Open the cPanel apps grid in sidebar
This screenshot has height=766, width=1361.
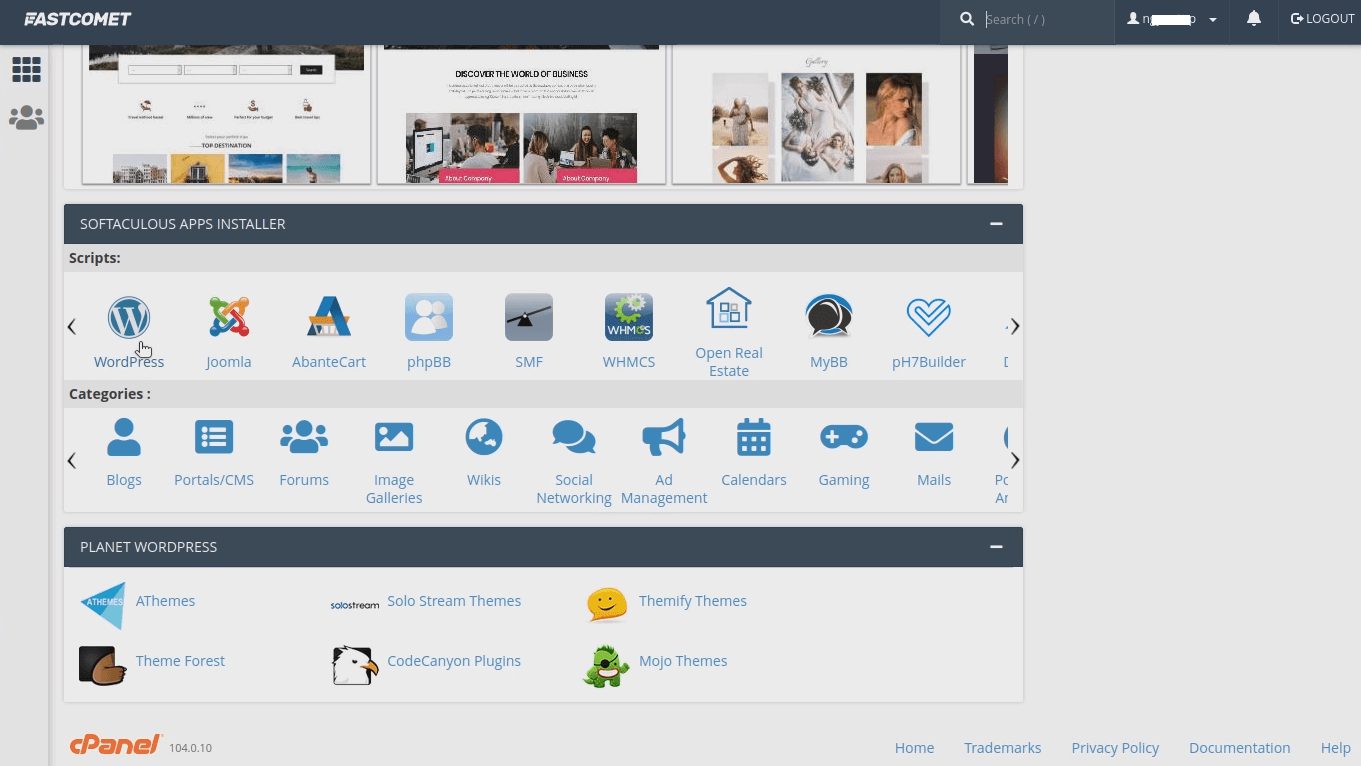click(26, 69)
